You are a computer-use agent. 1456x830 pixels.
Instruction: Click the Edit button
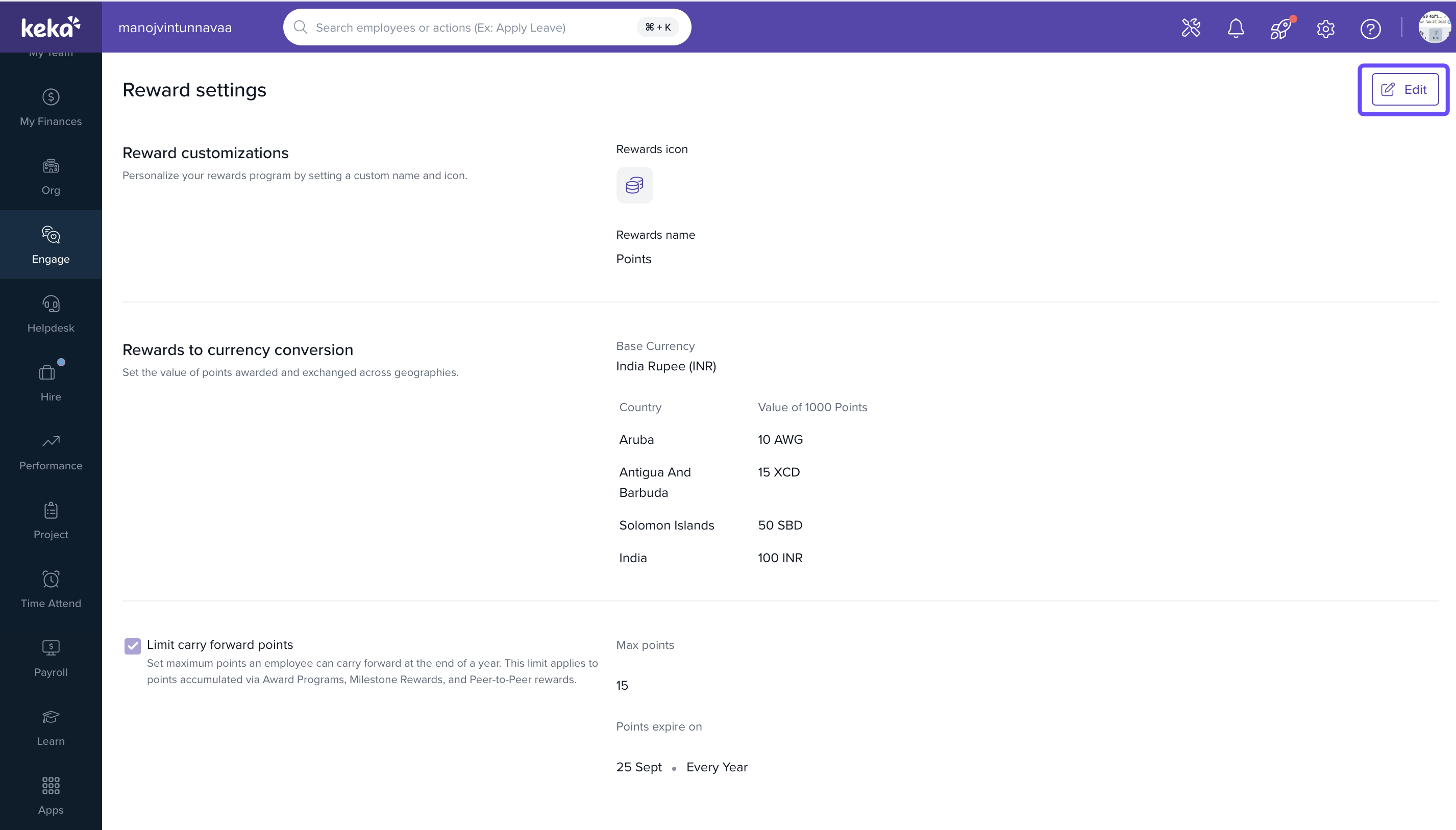tap(1404, 89)
